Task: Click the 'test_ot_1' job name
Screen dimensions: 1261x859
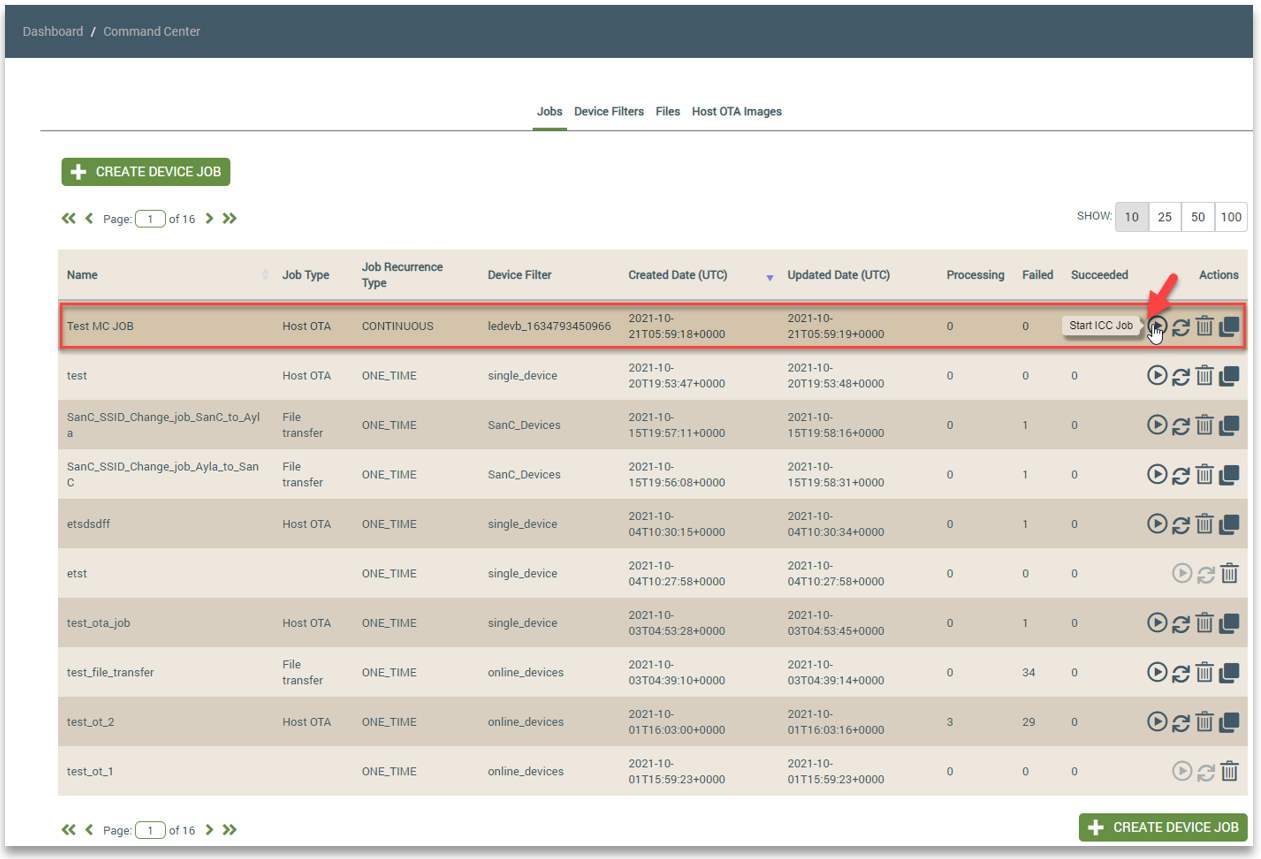Action: pyautogui.click(x=90, y=771)
